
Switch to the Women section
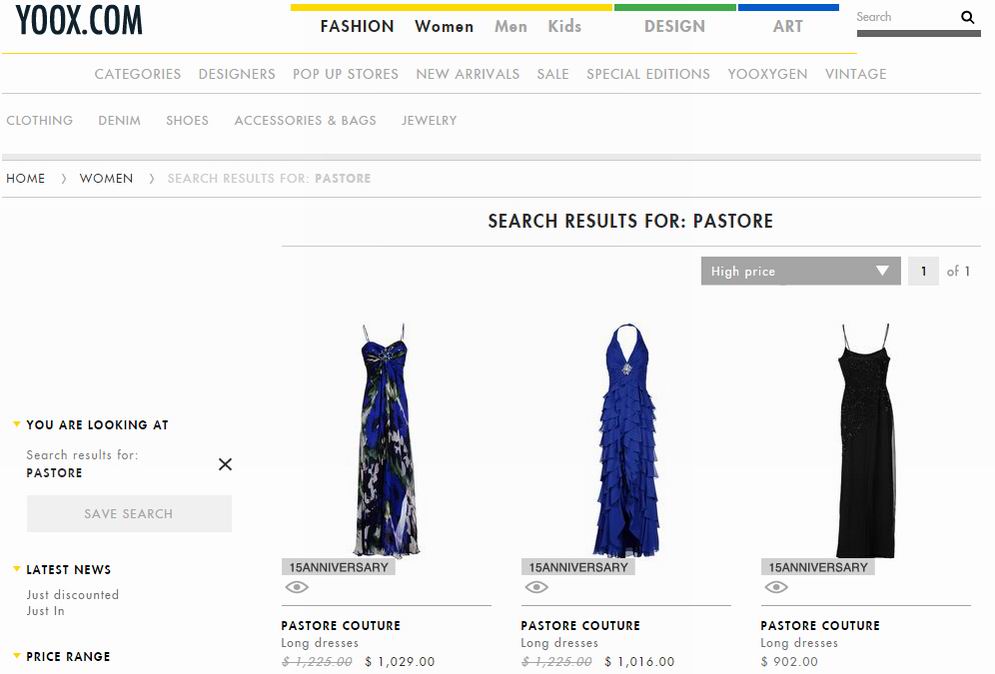click(x=444, y=26)
